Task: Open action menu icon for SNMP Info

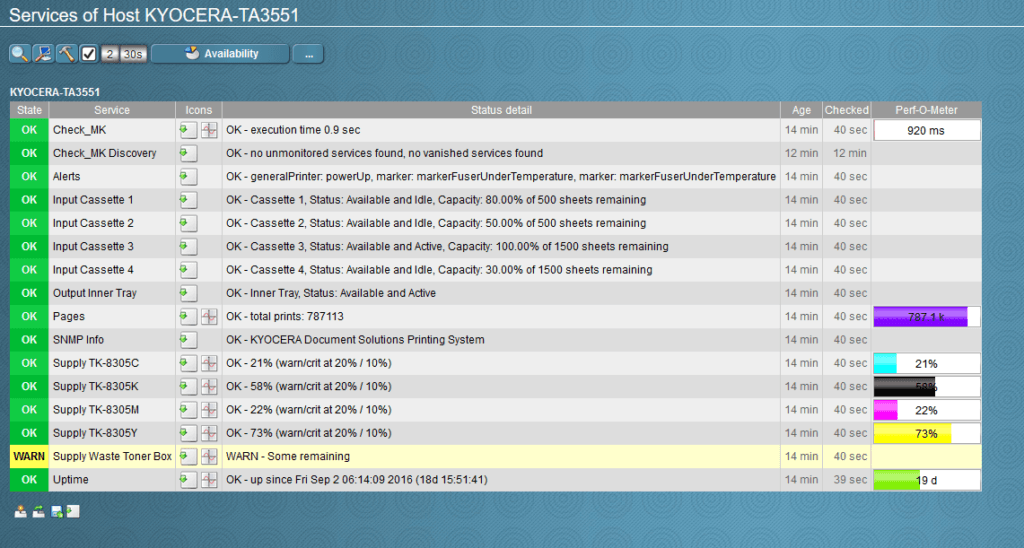Action: 188,340
